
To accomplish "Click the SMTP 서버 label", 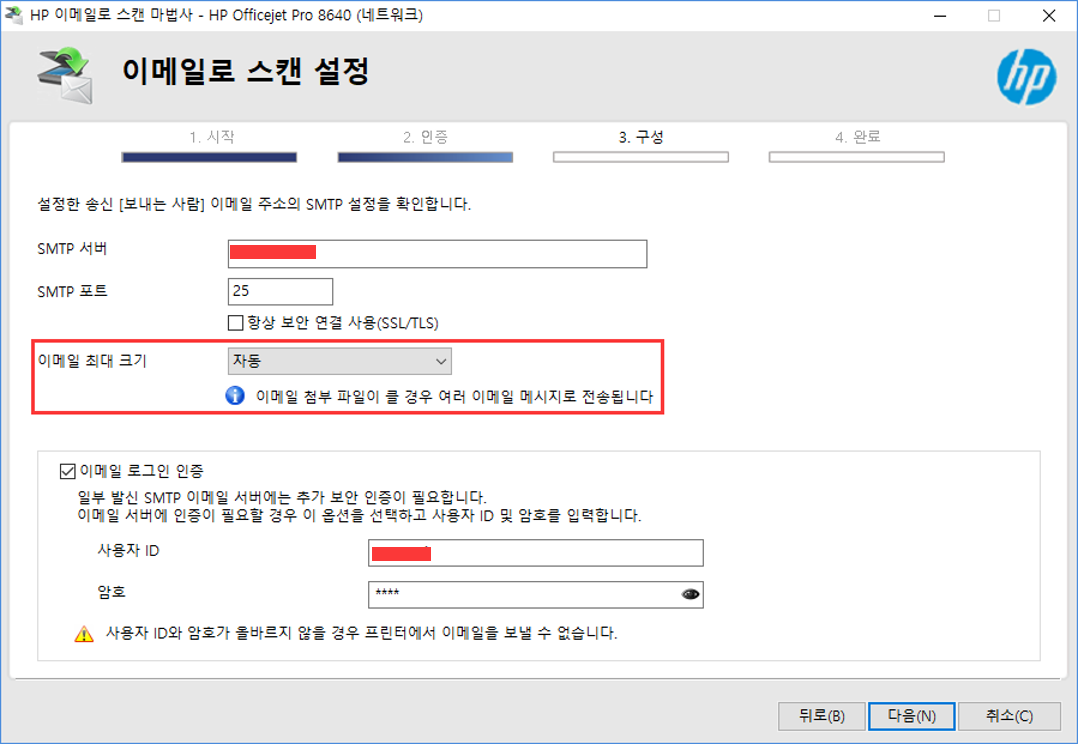I will tap(72, 248).
